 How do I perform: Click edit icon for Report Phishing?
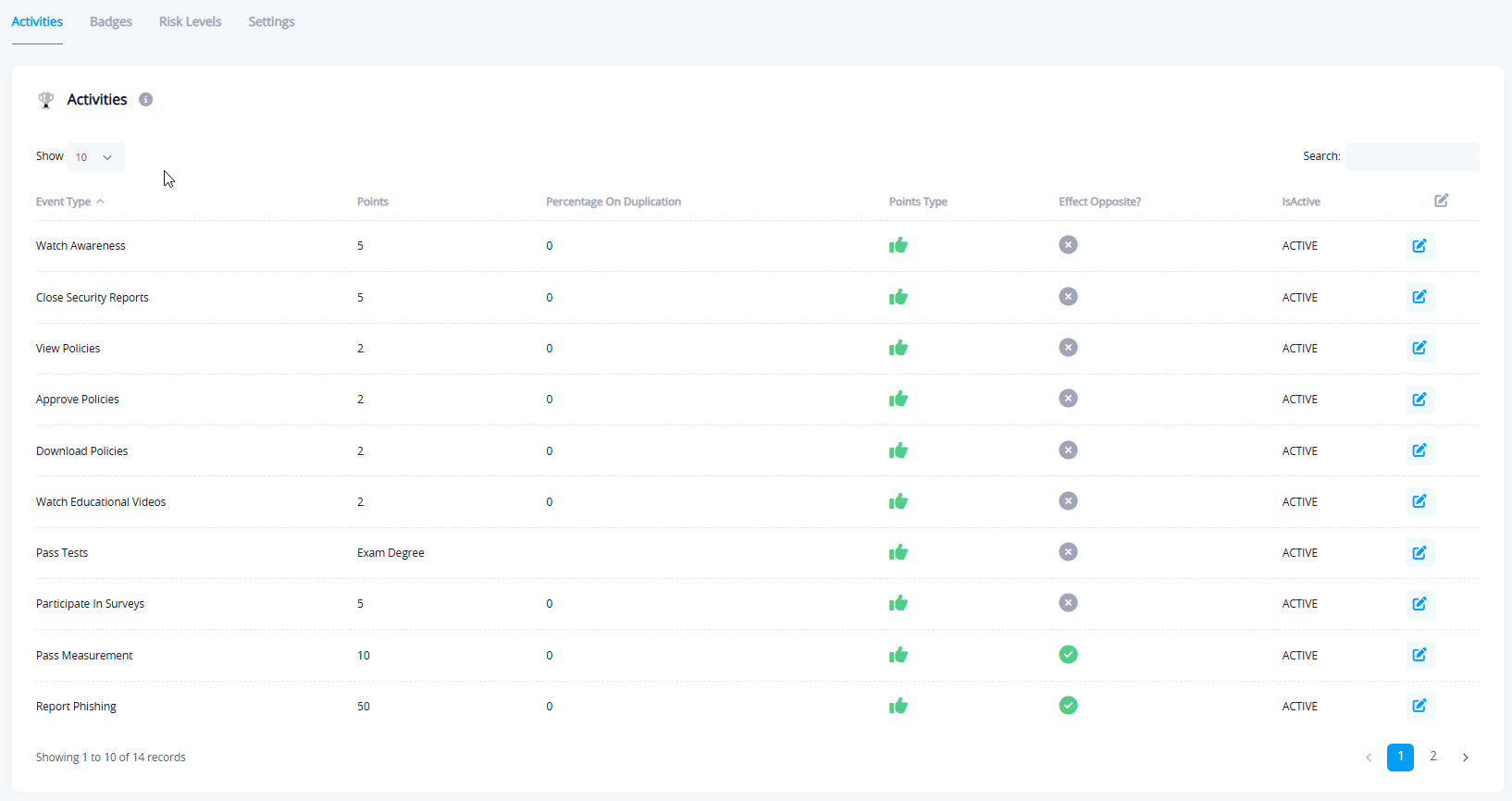(1419, 706)
